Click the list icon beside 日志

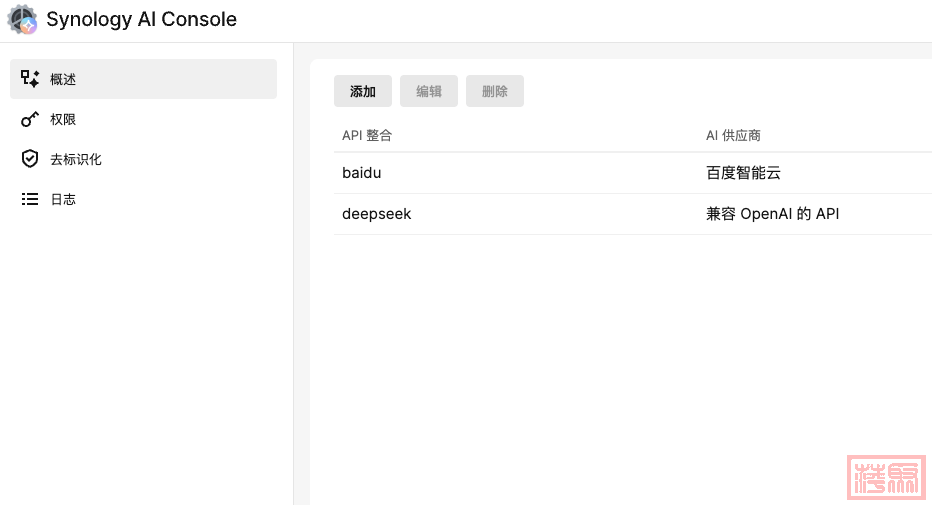30,199
